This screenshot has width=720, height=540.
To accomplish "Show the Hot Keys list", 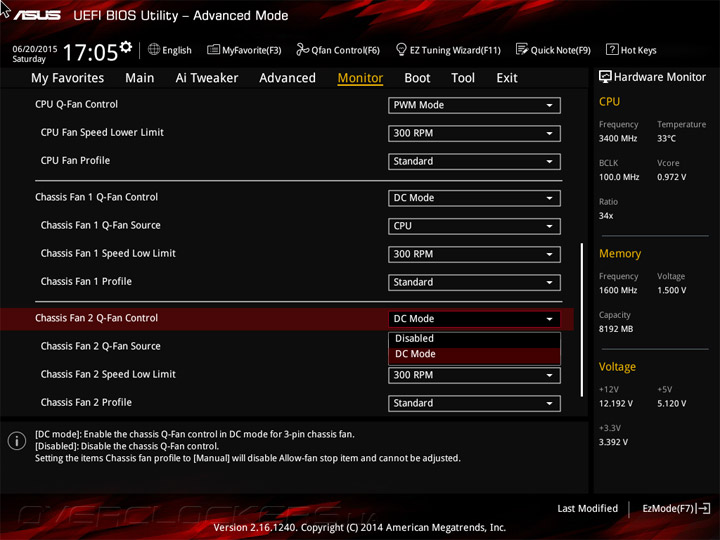I will pos(631,50).
